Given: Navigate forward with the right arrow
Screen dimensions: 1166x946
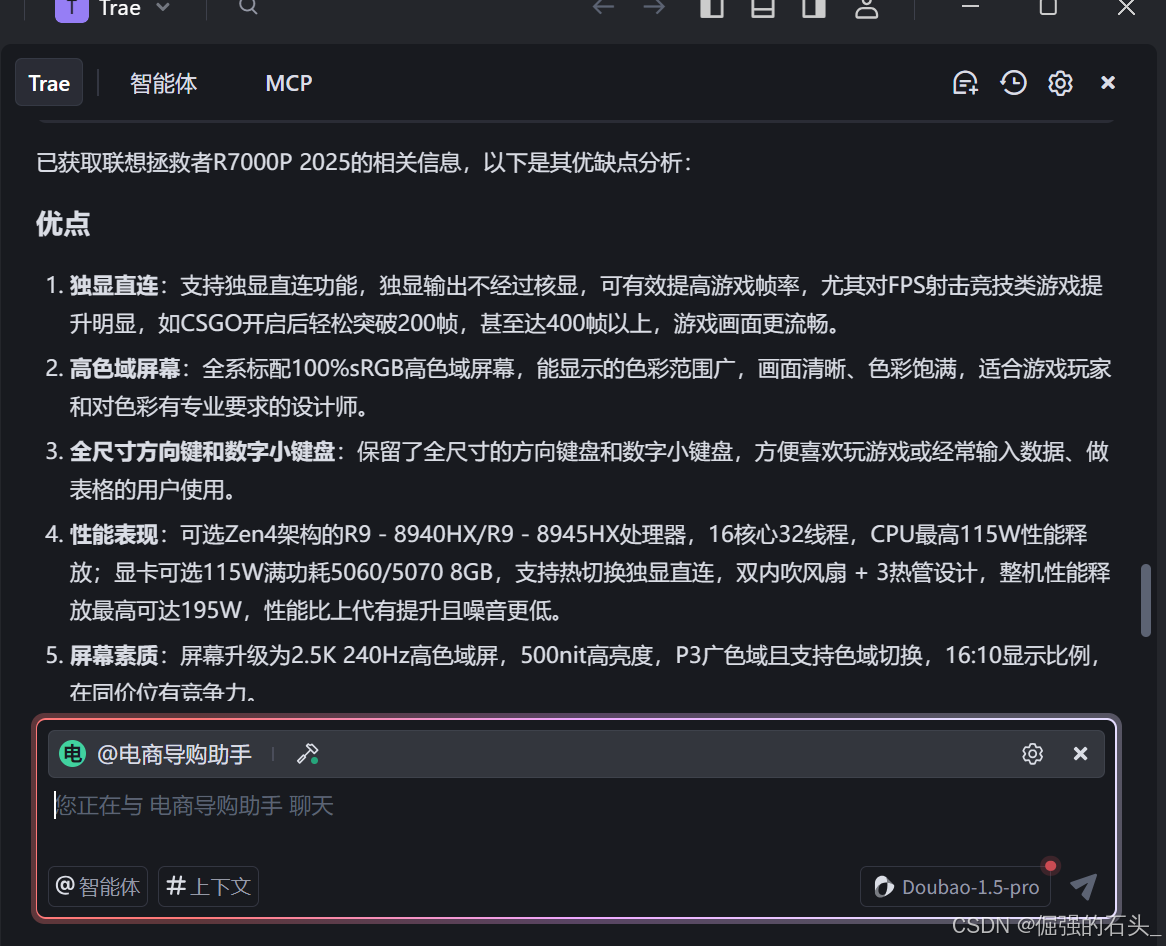Looking at the screenshot, I should (x=654, y=7).
